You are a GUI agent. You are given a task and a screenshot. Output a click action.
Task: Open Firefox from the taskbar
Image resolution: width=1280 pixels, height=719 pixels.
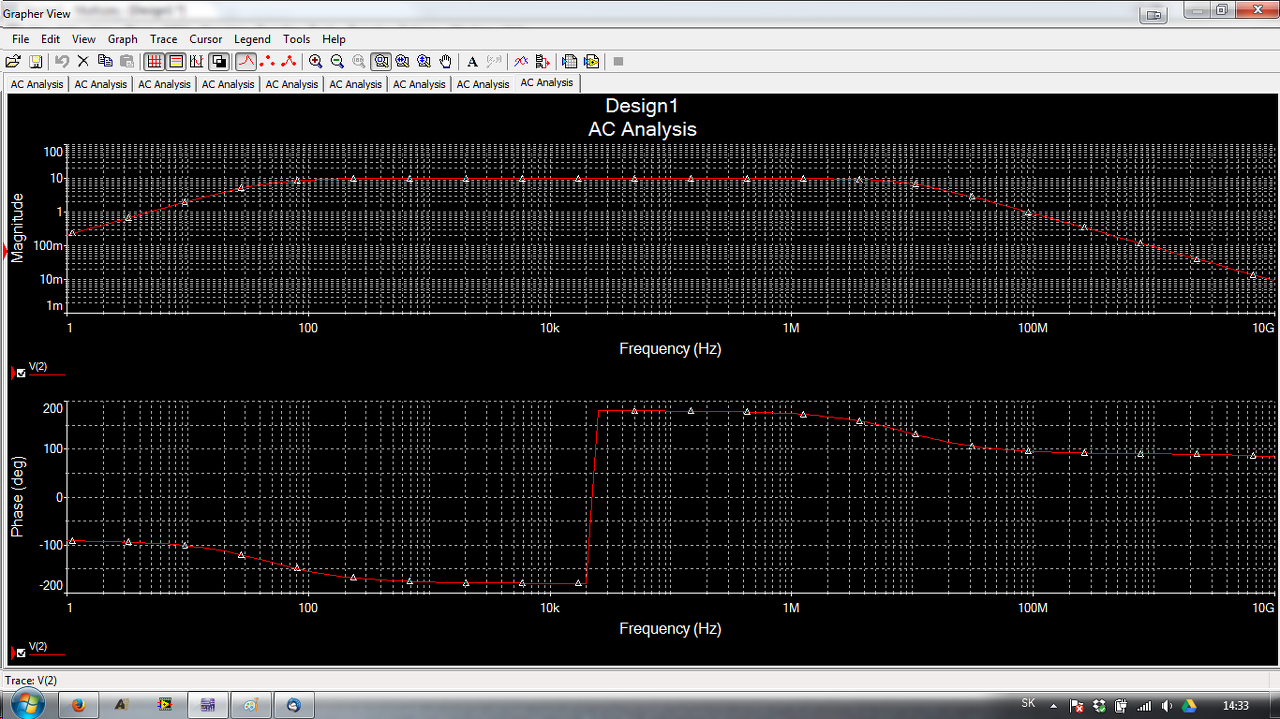click(79, 704)
